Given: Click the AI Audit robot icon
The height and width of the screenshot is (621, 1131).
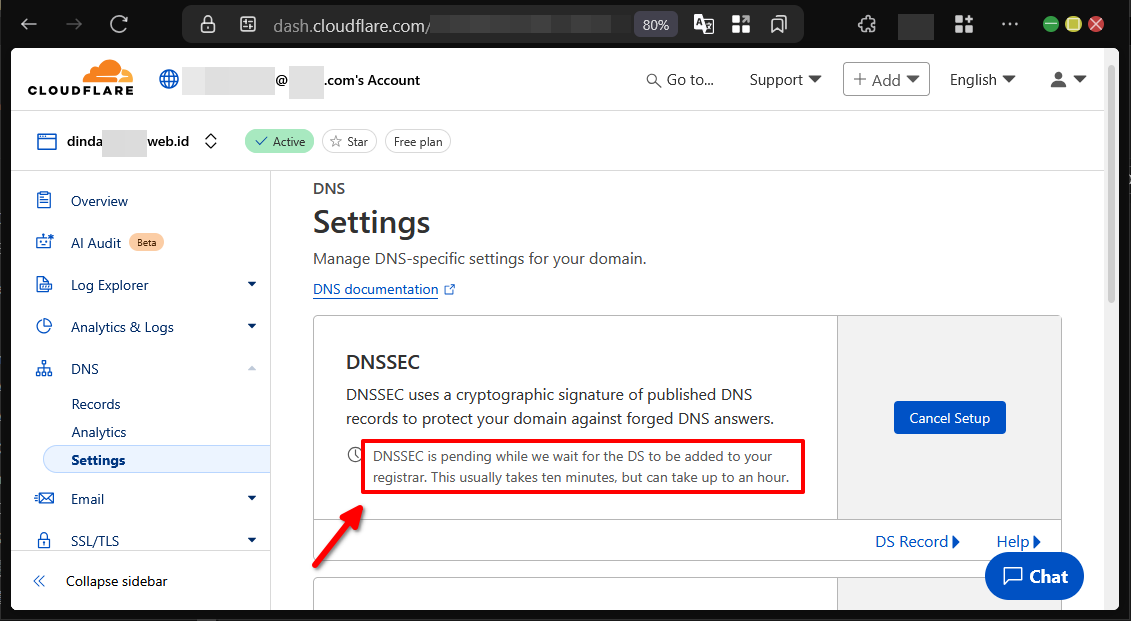Looking at the screenshot, I should pos(44,242).
